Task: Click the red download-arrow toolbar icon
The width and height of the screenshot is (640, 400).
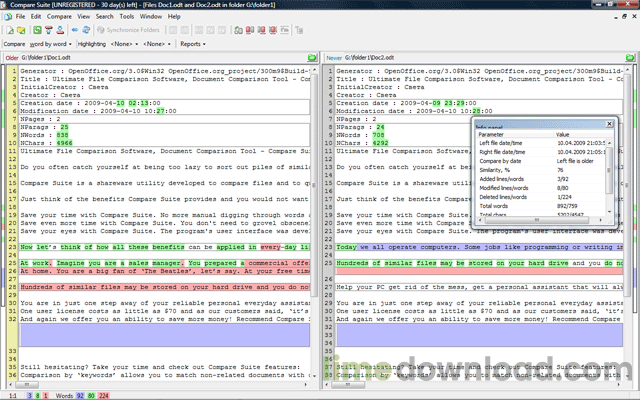Action: pyautogui.click(x=60, y=30)
